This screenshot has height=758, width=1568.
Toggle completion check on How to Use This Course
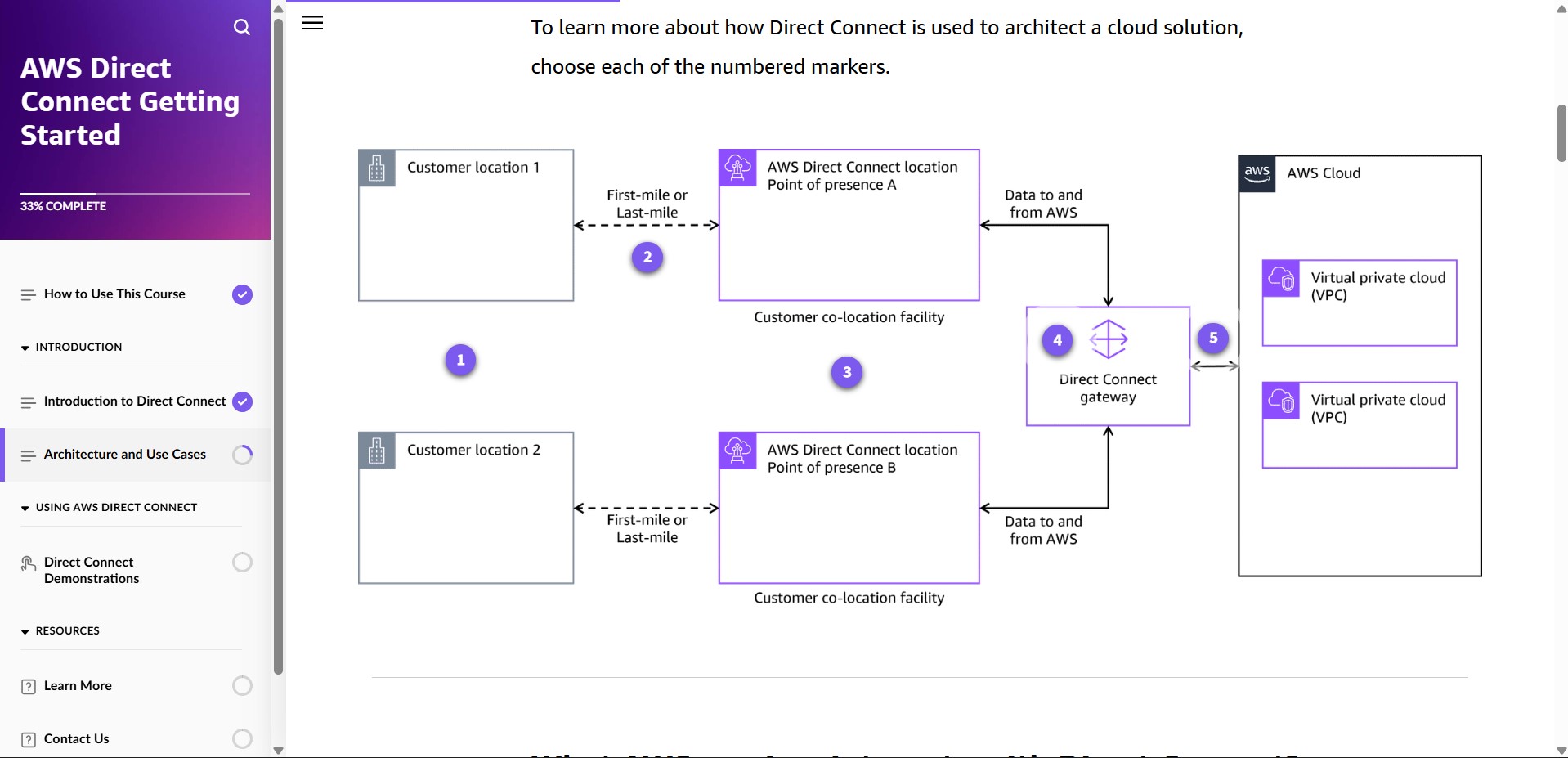click(241, 294)
